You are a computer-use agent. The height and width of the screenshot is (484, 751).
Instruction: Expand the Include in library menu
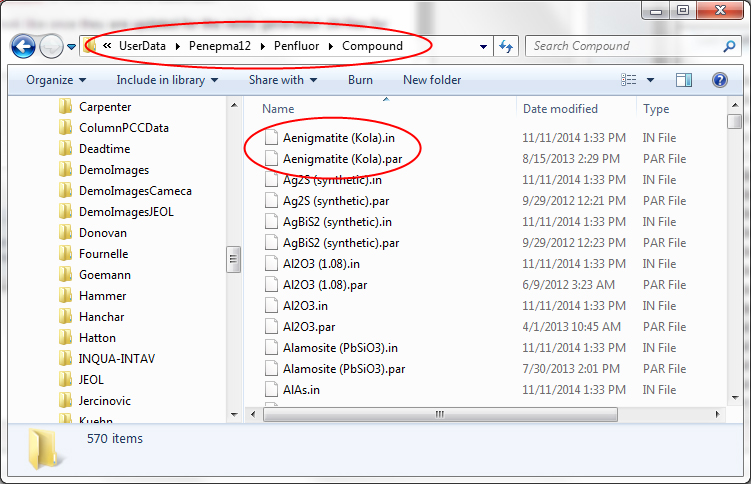pos(168,80)
